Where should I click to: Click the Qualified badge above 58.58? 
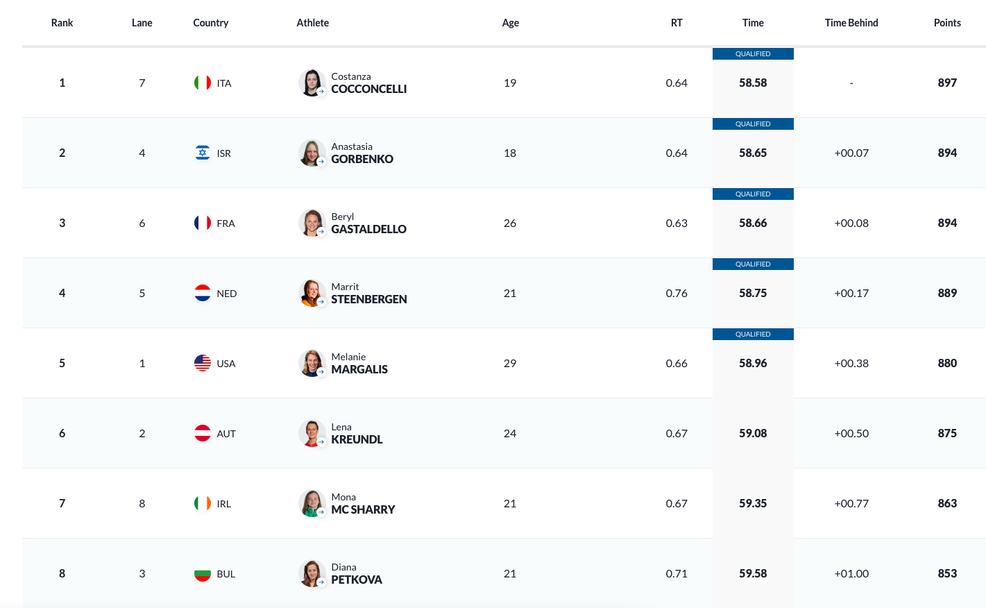tap(753, 54)
